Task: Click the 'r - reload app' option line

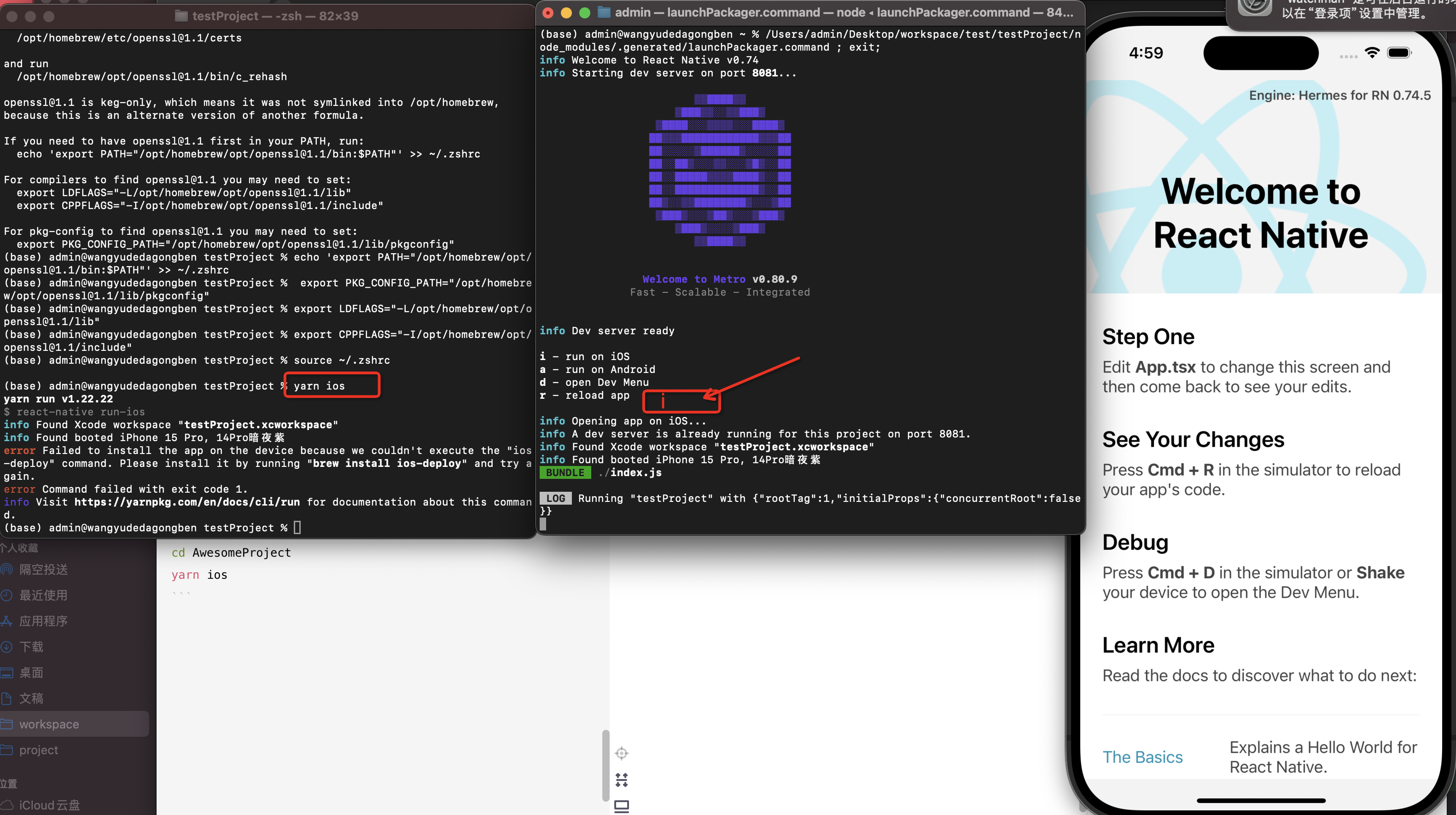Action: click(x=584, y=395)
